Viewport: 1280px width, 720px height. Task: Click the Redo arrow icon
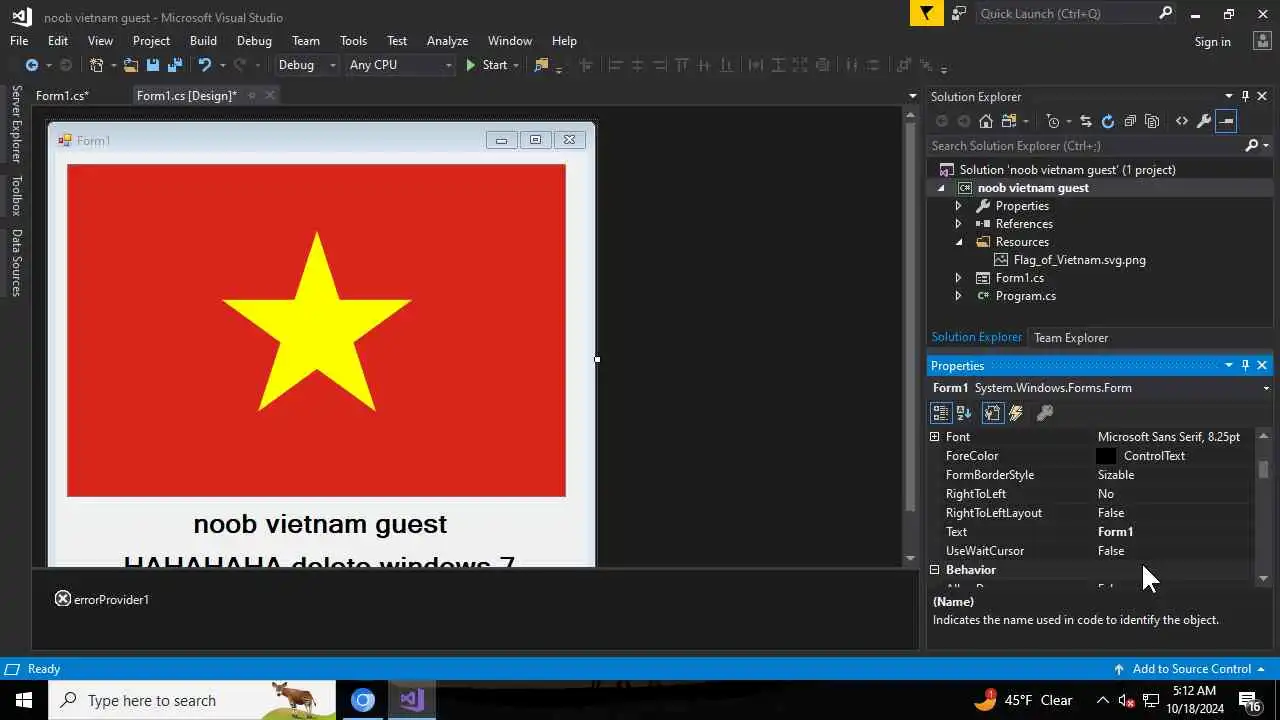[239, 65]
